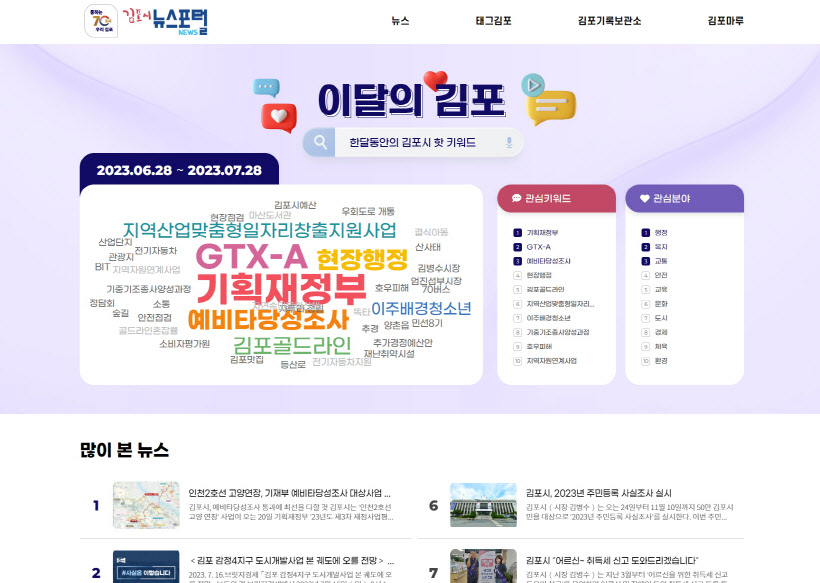Select GTX-A in the word cloud
820x583 pixels.
tap(251, 257)
